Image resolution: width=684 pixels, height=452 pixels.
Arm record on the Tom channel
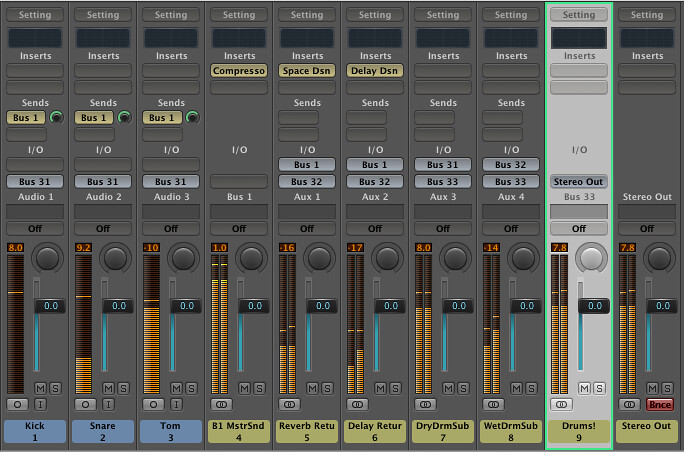point(153,404)
